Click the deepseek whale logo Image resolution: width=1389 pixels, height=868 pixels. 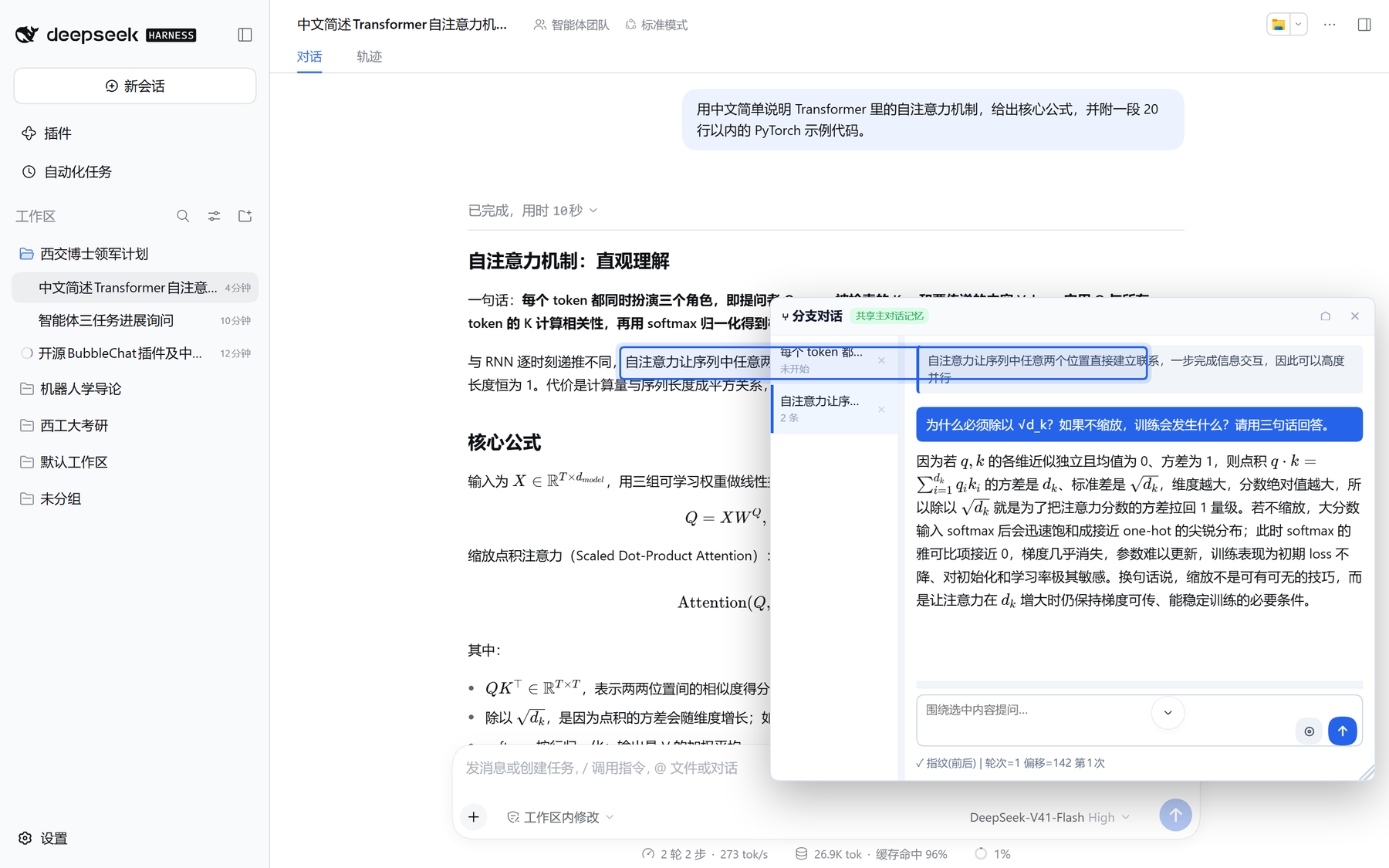pyautogui.click(x=27, y=35)
